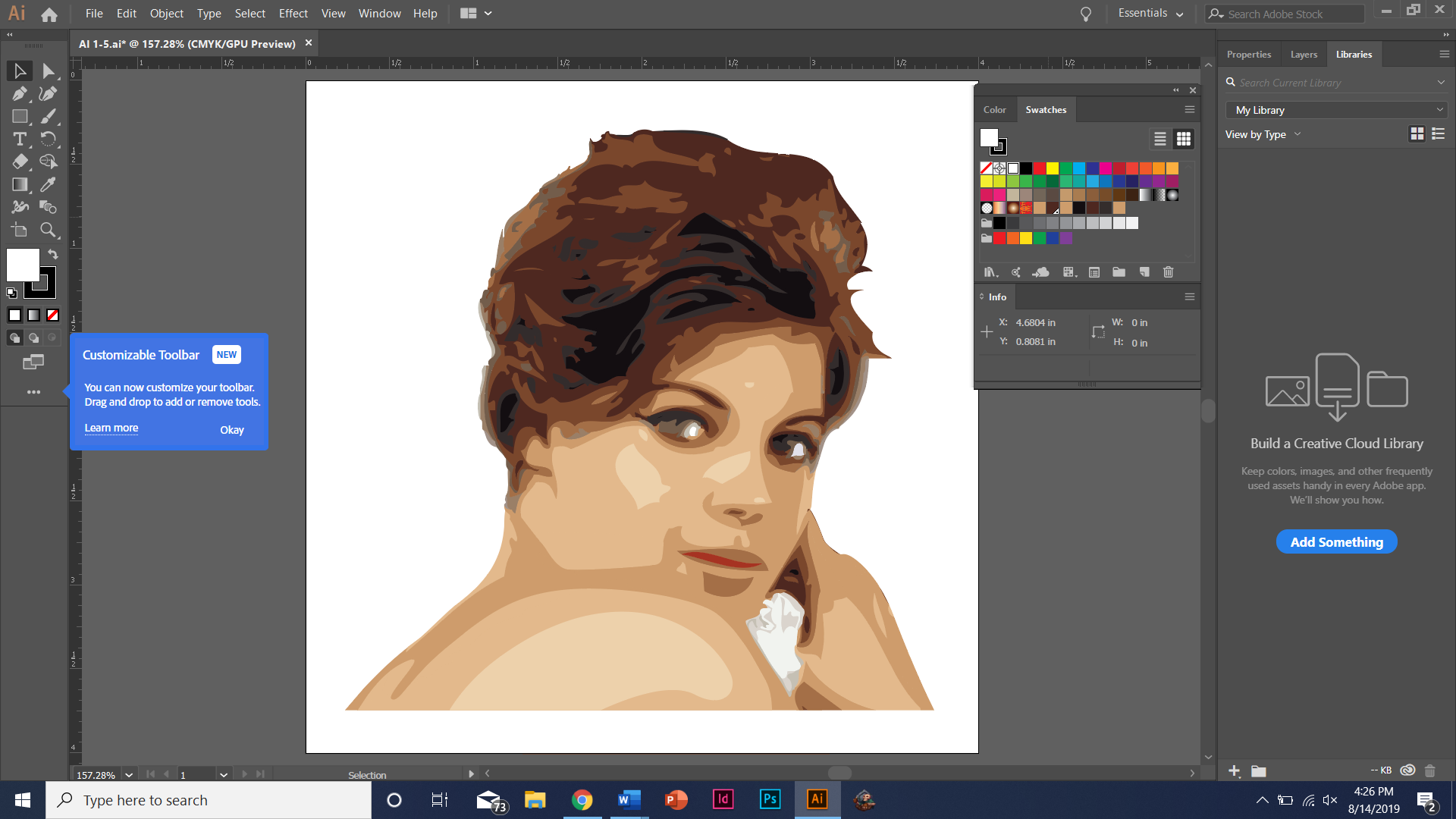The width and height of the screenshot is (1456, 819).
Task: Open the Object menu
Action: (x=167, y=14)
